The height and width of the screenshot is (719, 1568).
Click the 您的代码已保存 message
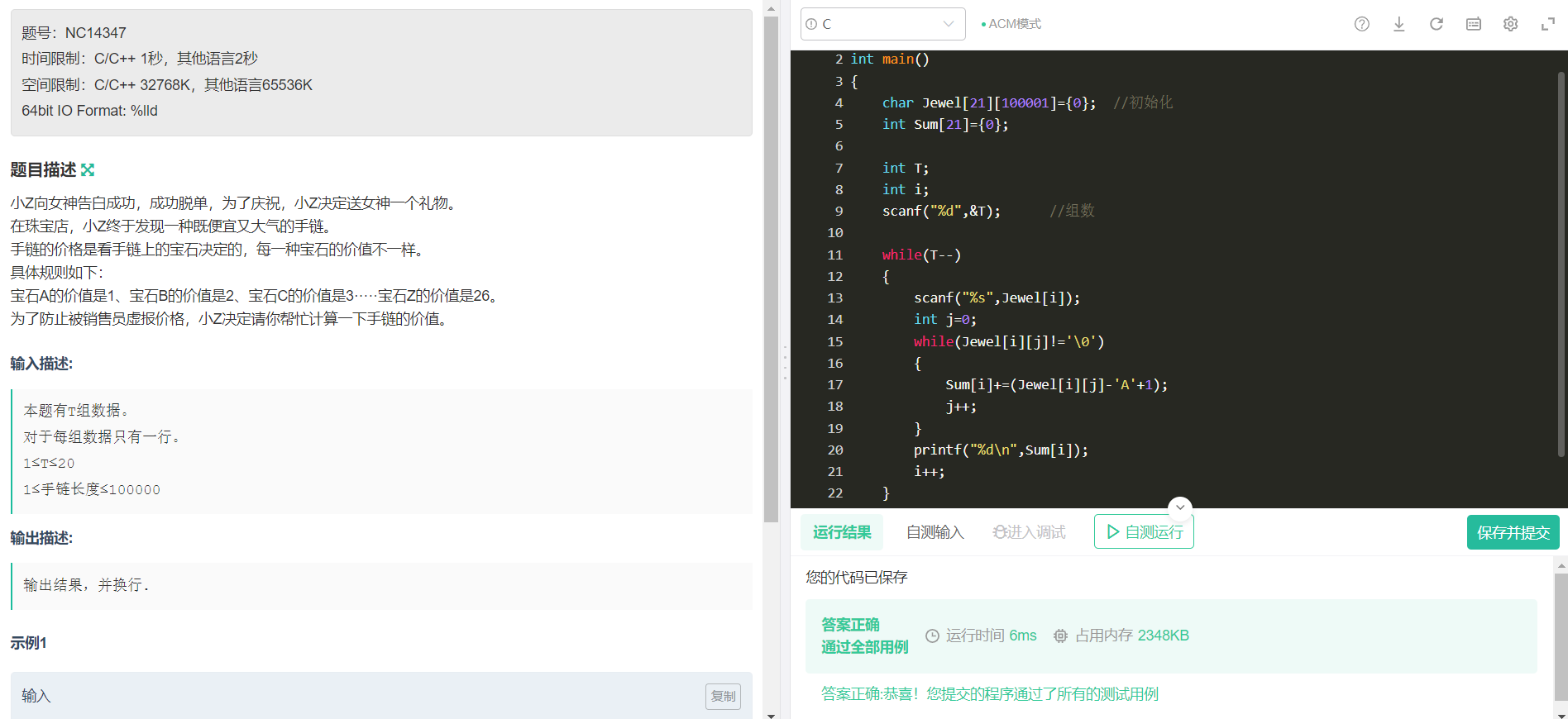coord(857,577)
